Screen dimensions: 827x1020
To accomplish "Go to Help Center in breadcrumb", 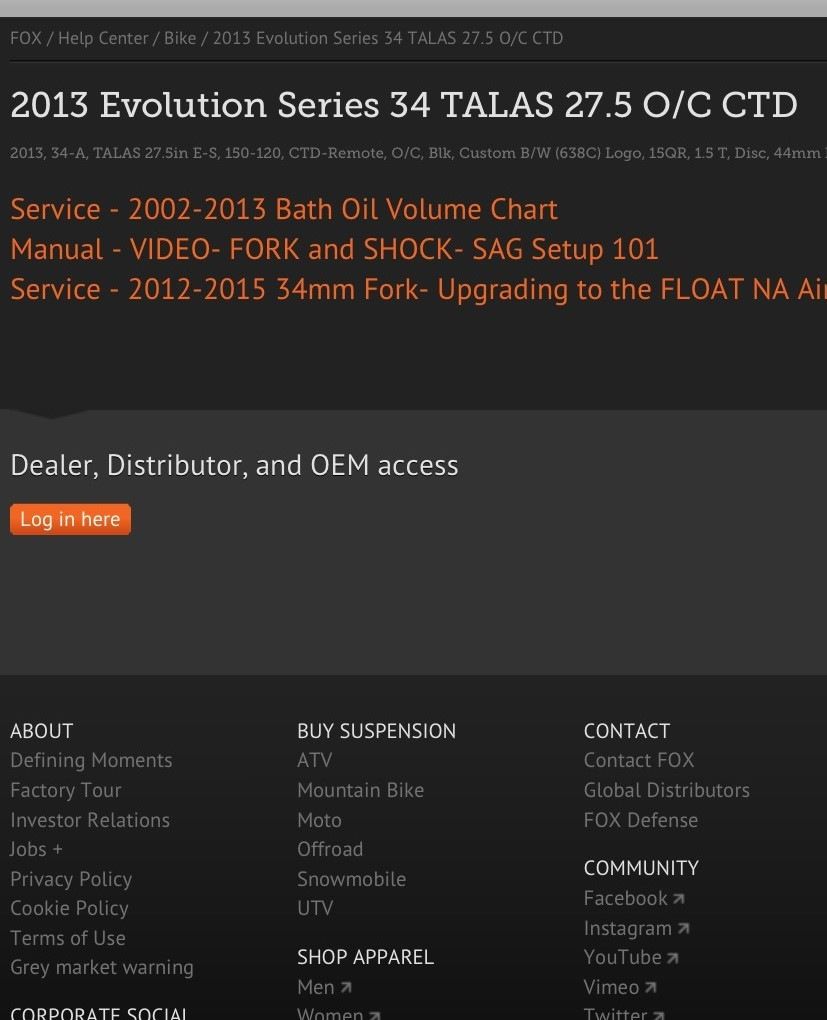I will pos(103,38).
